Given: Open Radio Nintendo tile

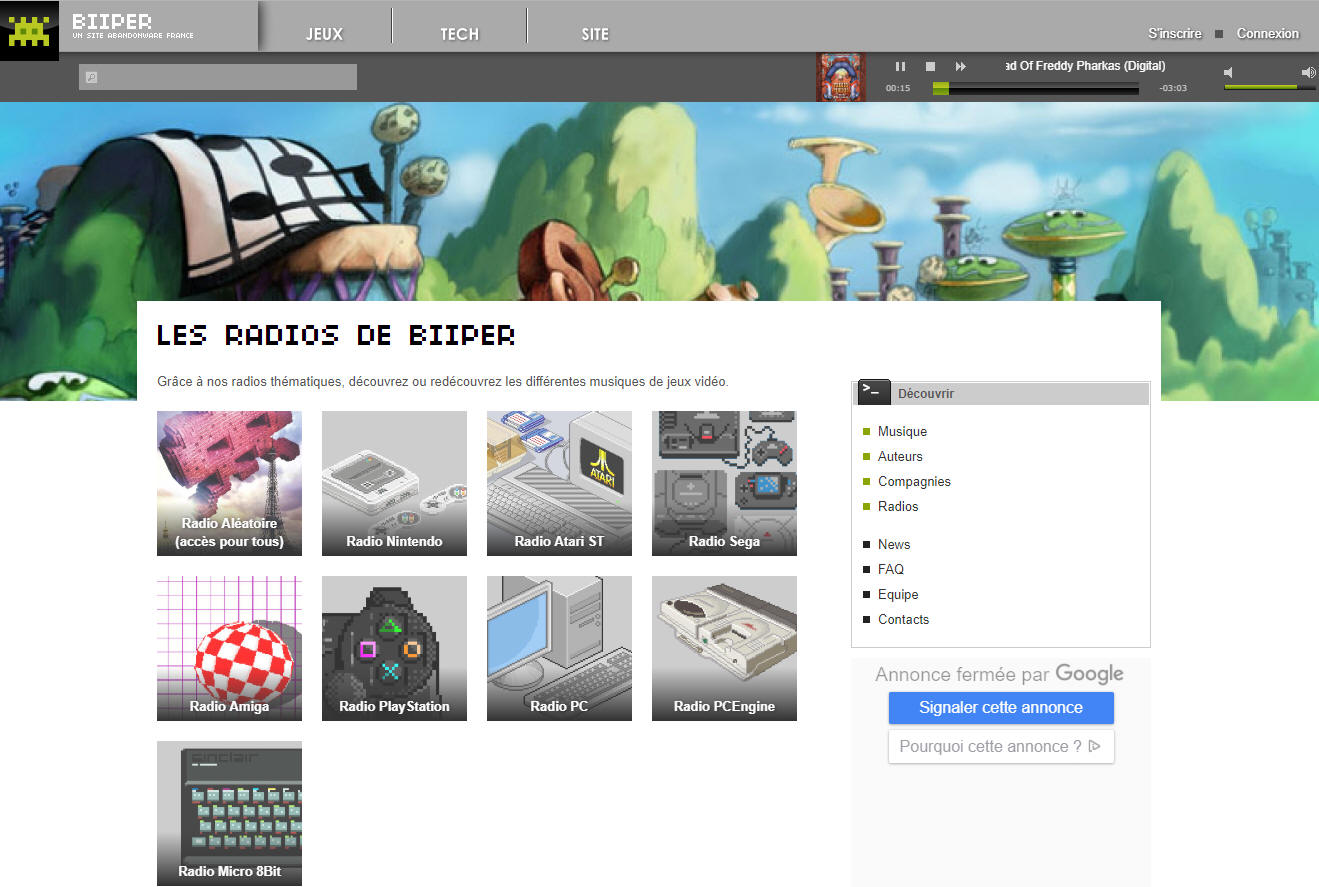Looking at the screenshot, I should (394, 483).
